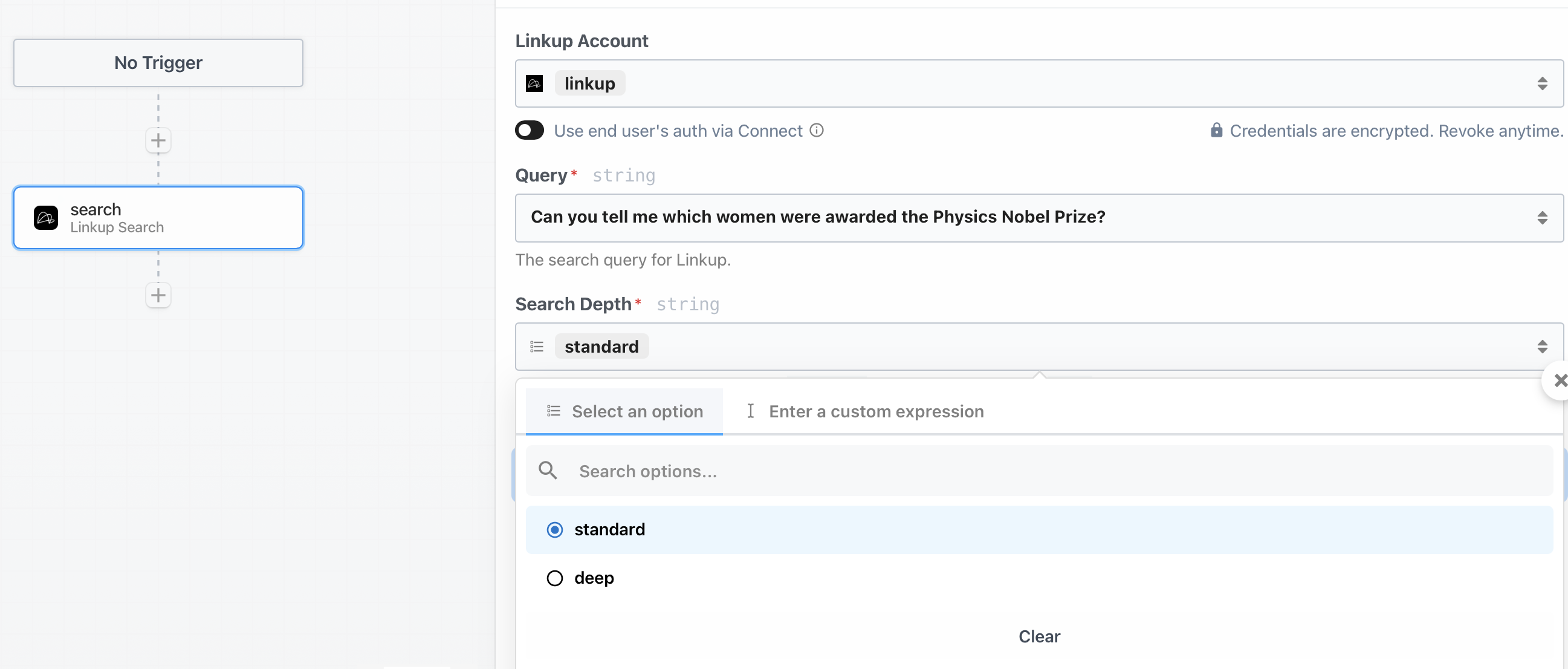
Task: Click the info icon next to Connect auth
Action: (817, 131)
